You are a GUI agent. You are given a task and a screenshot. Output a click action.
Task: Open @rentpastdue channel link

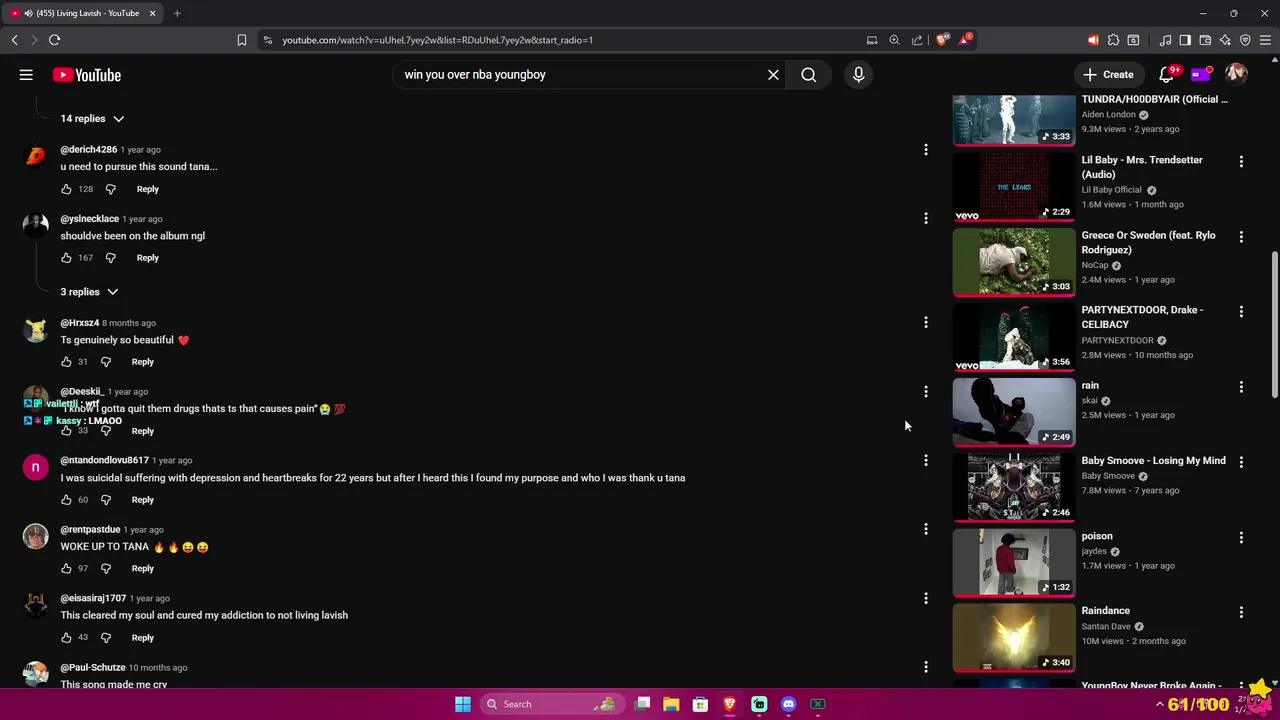[x=90, y=530]
